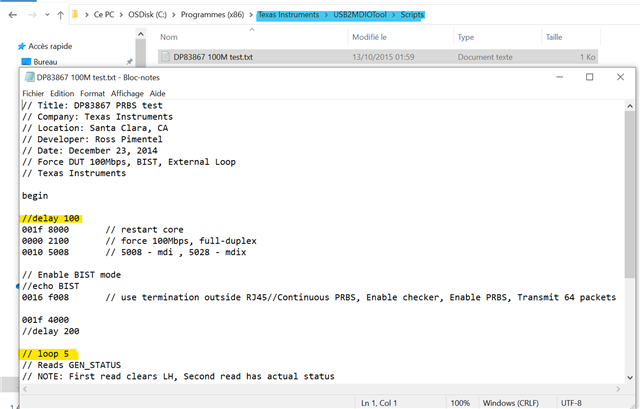The height and width of the screenshot is (409, 640).
Task: Click '// Title: DP83867 PRBS test' line
Action: point(92,105)
